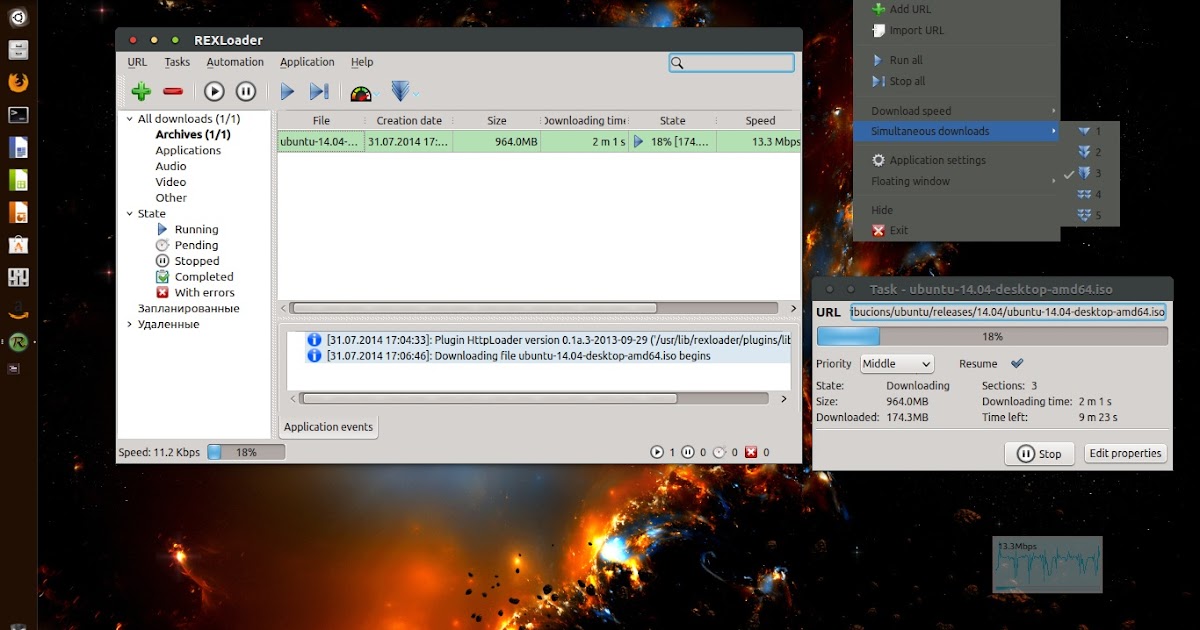Click Edit properties button
This screenshot has height=630, width=1200.
point(1125,453)
